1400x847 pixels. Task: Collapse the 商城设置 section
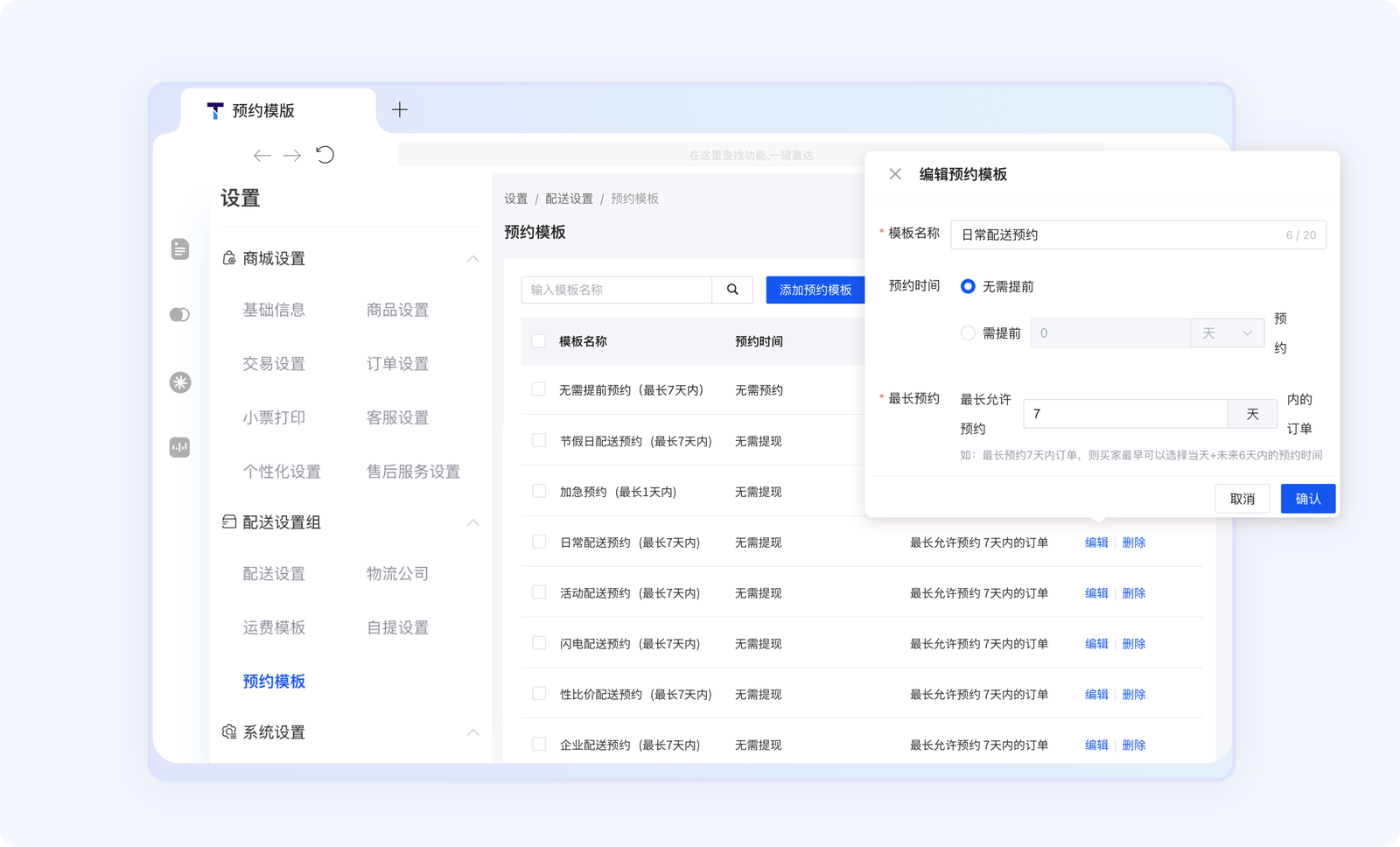tap(472, 259)
